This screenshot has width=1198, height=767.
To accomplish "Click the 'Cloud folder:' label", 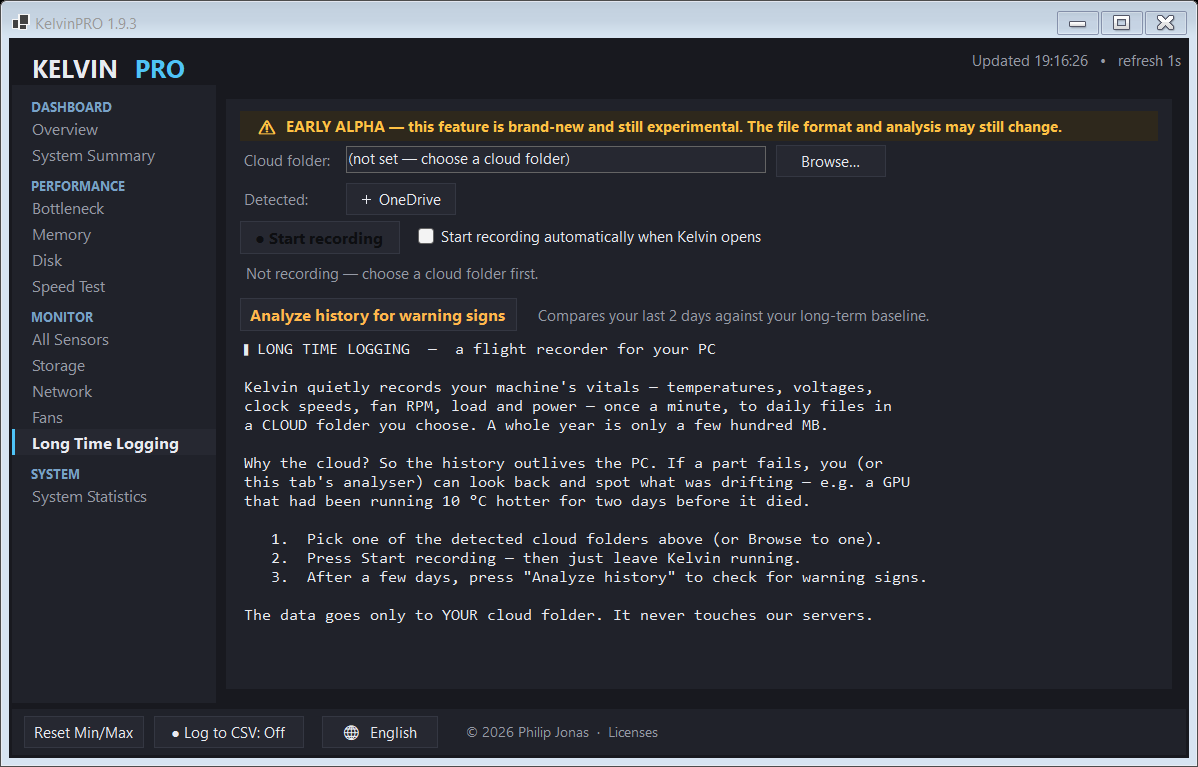I will point(287,161).
